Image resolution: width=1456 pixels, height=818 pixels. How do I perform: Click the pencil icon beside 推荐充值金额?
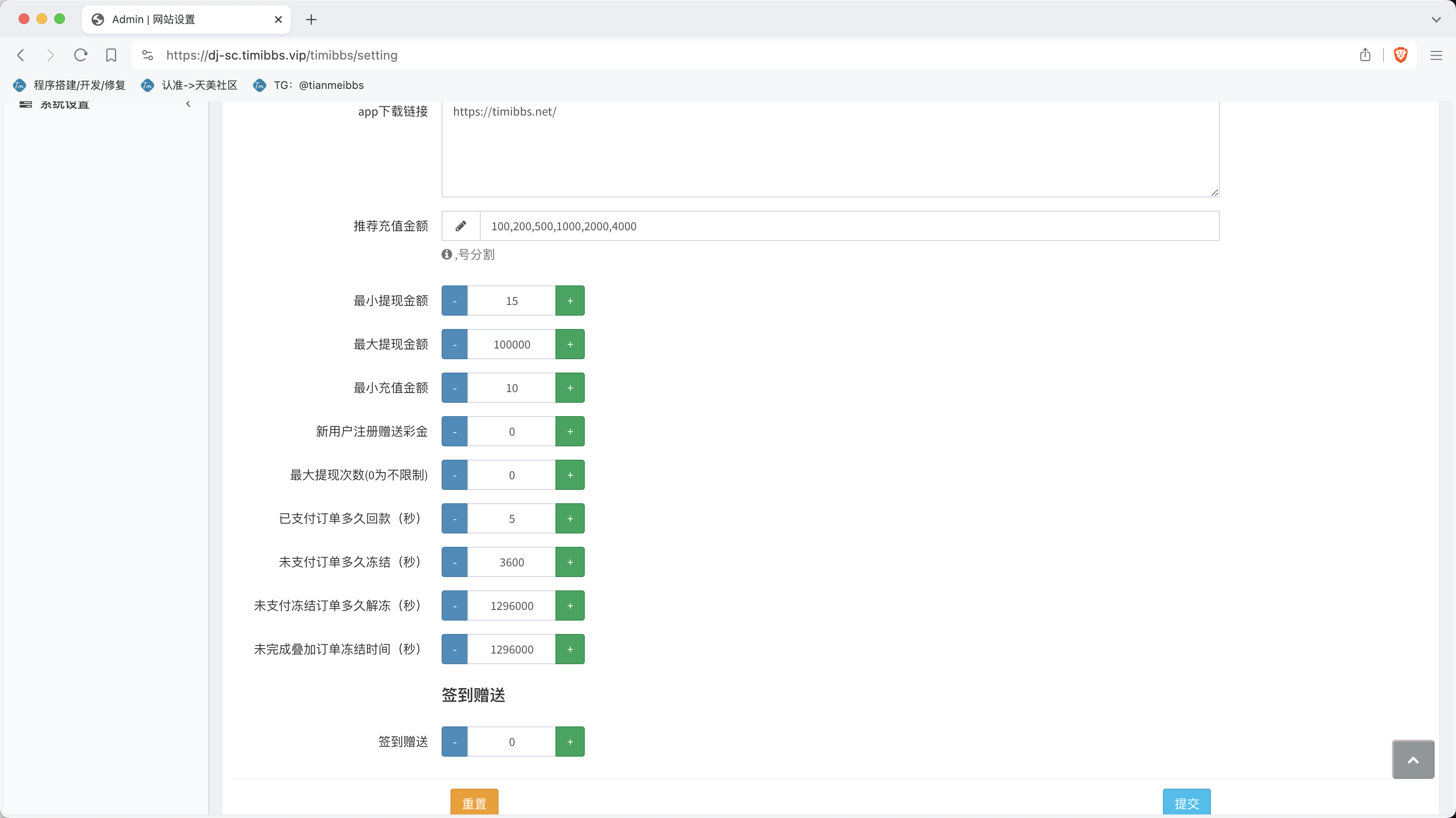click(x=461, y=226)
